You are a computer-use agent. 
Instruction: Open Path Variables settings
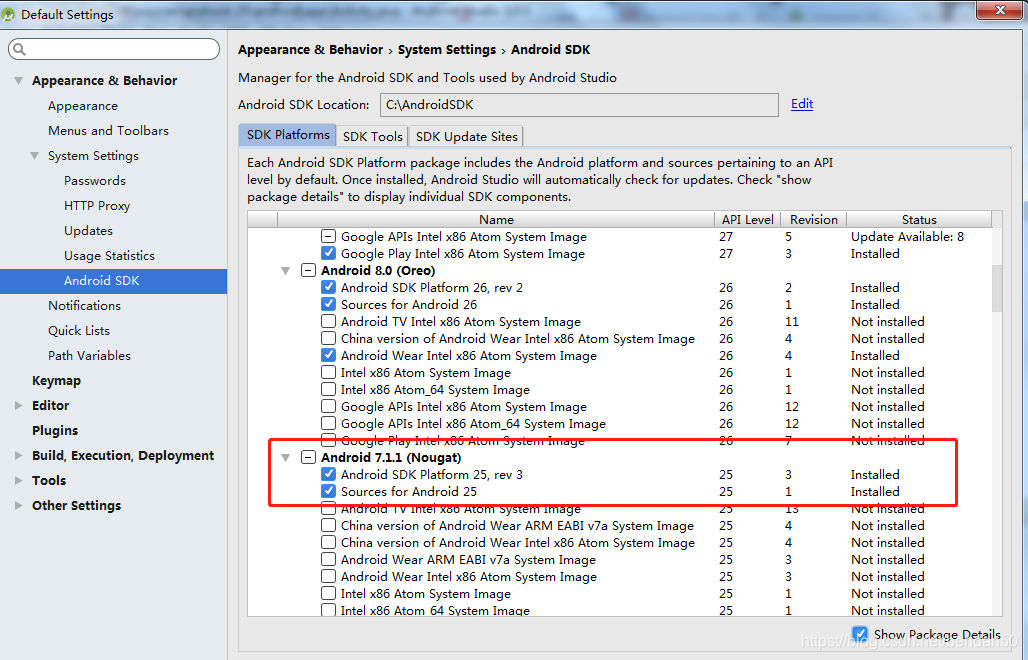89,355
